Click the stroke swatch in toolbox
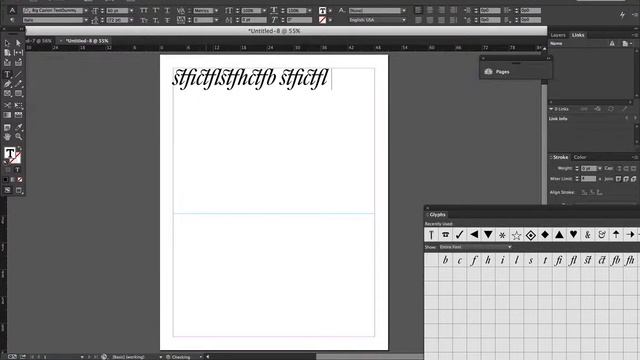 16,158
